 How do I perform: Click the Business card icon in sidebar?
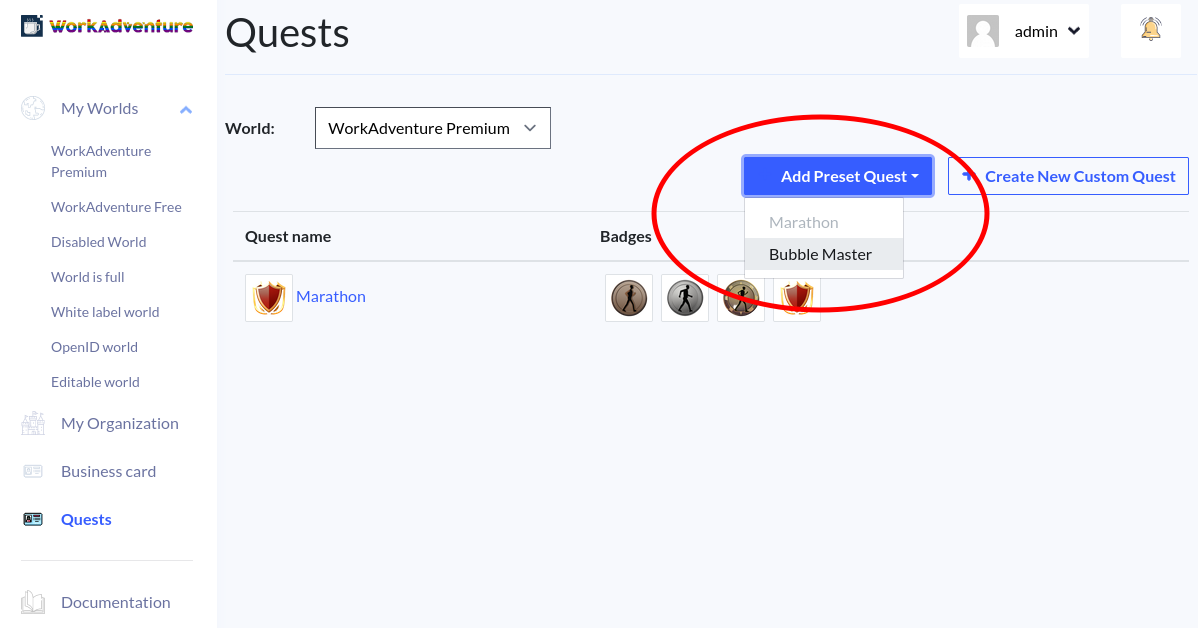33,470
